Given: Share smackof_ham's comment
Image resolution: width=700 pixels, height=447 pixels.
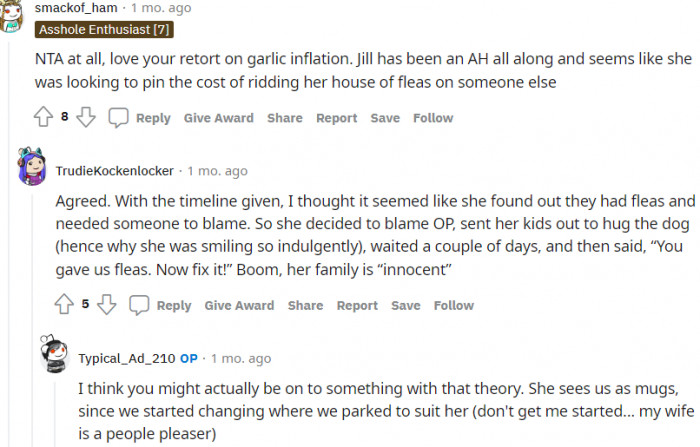Looking at the screenshot, I should point(284,118).
